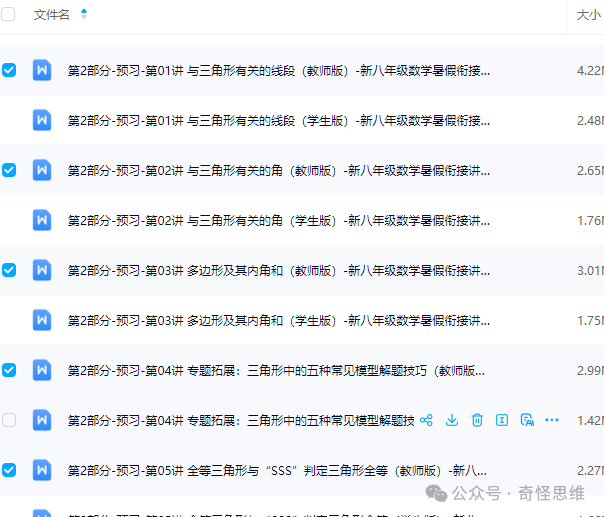Click the 文件名 column header
This screenshot has height=517, width=604.
pyautogui.click(x=51, y=15)
